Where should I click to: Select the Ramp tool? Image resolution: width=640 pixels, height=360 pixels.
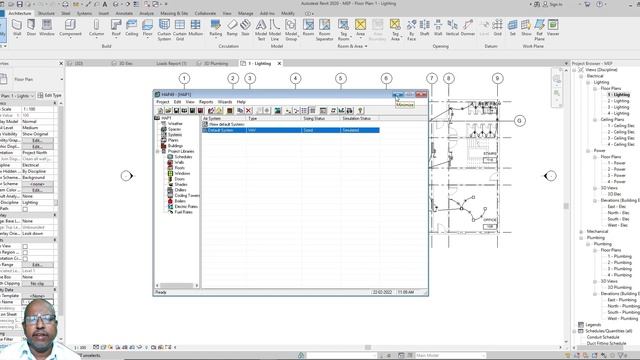pos(232,28)
